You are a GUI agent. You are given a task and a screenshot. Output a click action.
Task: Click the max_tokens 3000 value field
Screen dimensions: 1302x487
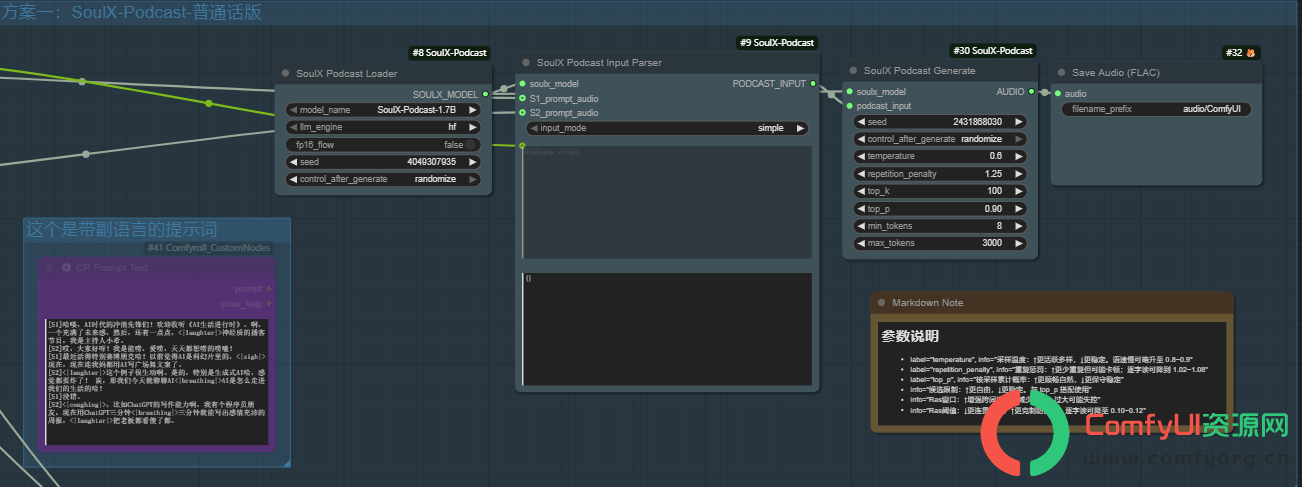click(940, 243)
